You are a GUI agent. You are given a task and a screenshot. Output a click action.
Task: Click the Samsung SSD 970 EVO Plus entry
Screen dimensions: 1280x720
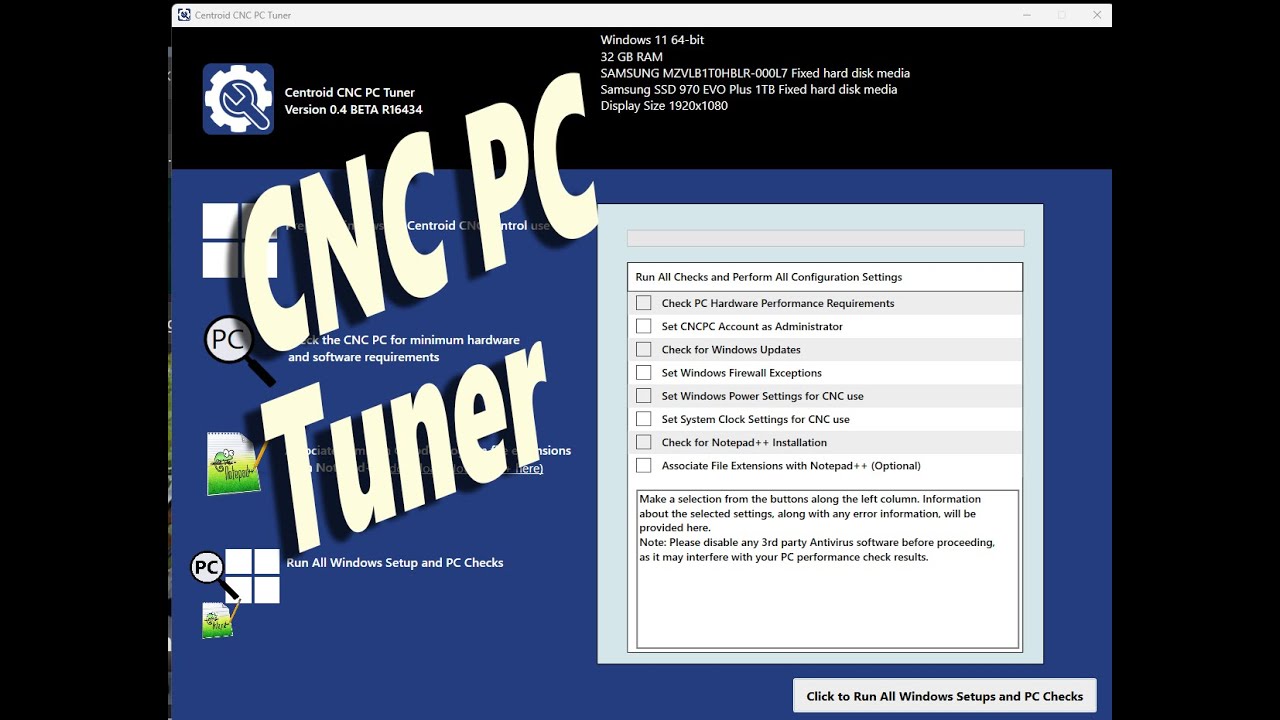[749, 89]
